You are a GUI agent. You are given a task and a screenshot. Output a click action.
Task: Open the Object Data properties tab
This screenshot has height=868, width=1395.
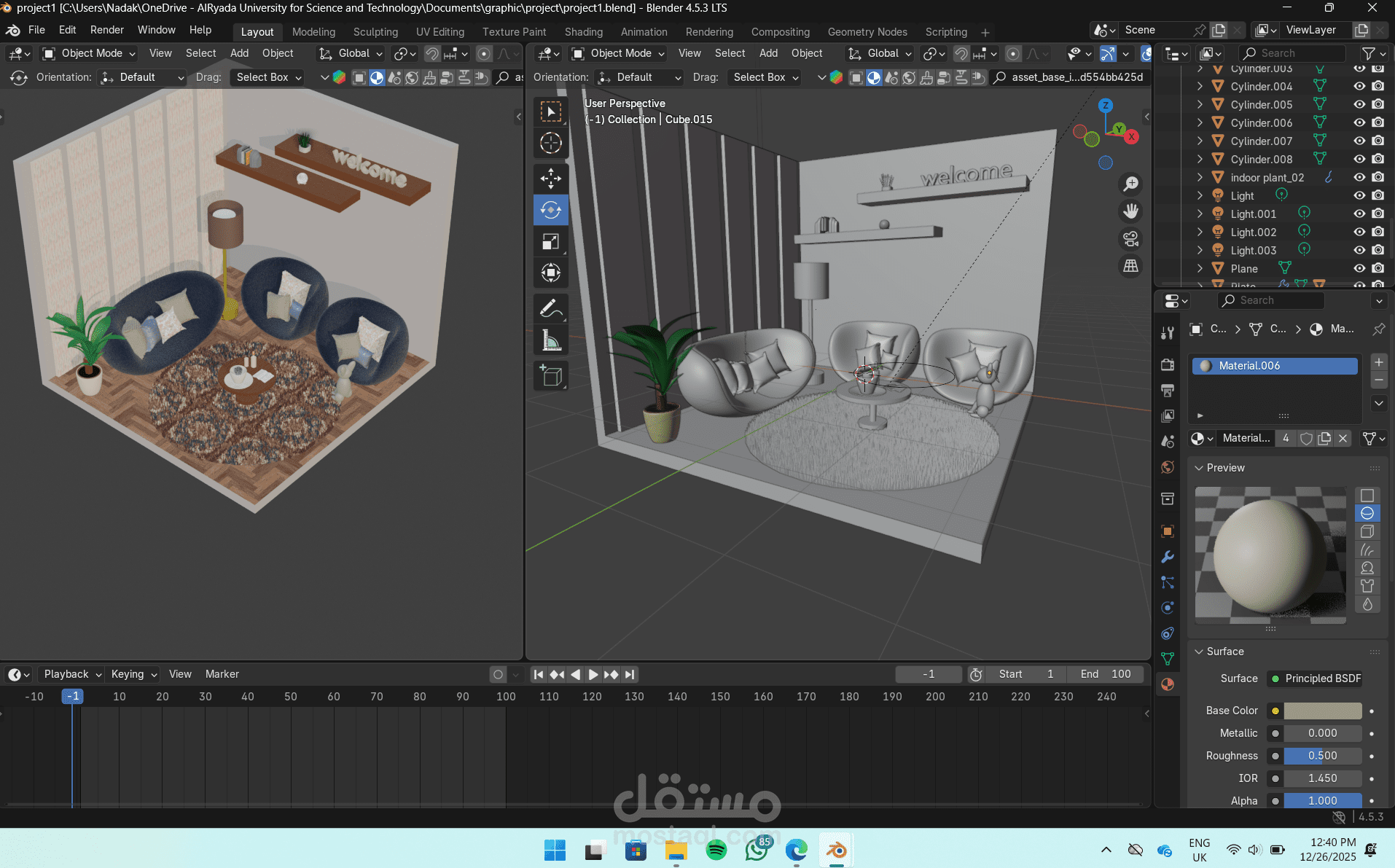(1168, 659)
